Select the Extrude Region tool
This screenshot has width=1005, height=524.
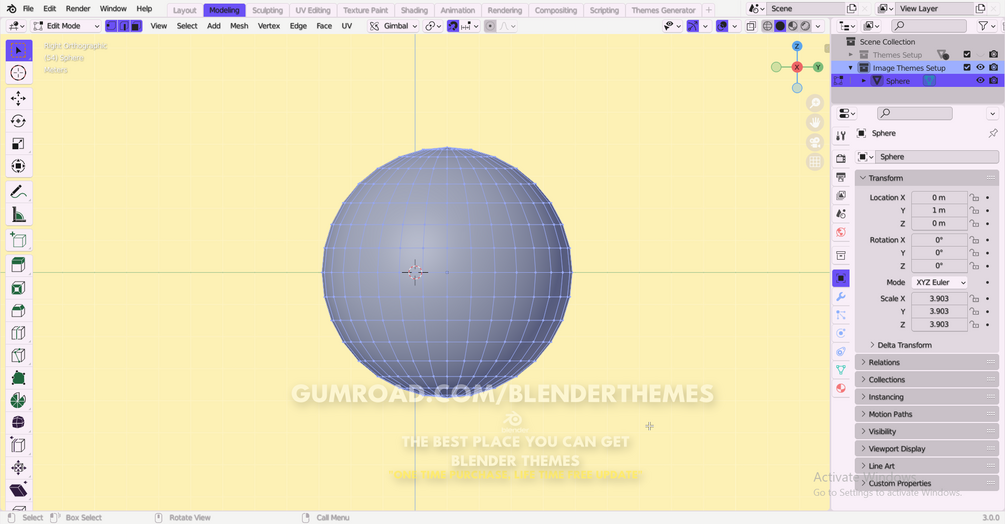click(x=19, y=265)
